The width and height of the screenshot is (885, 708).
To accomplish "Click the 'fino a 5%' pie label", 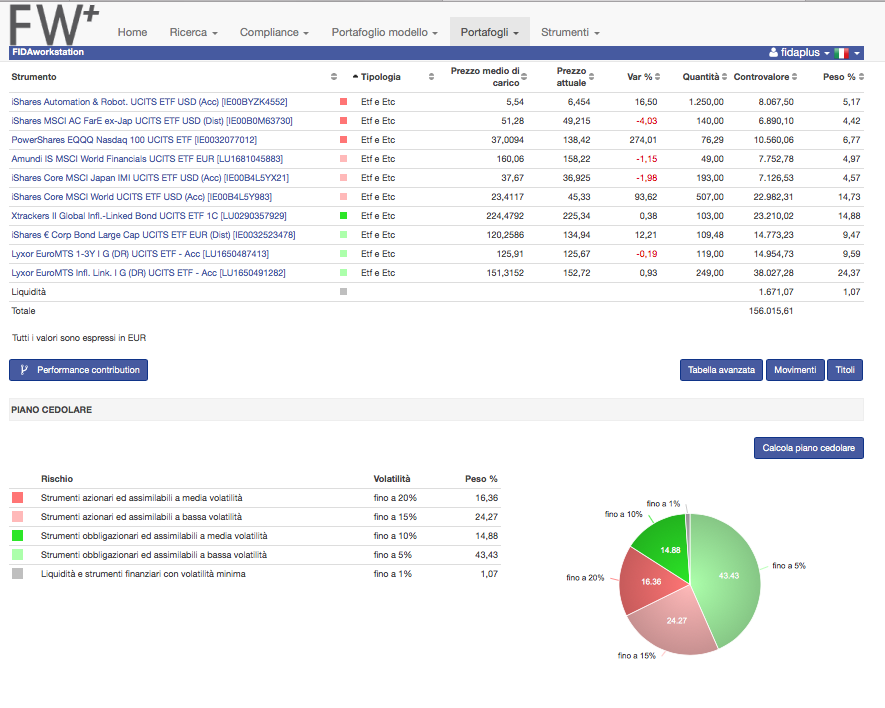I will 789,566.
